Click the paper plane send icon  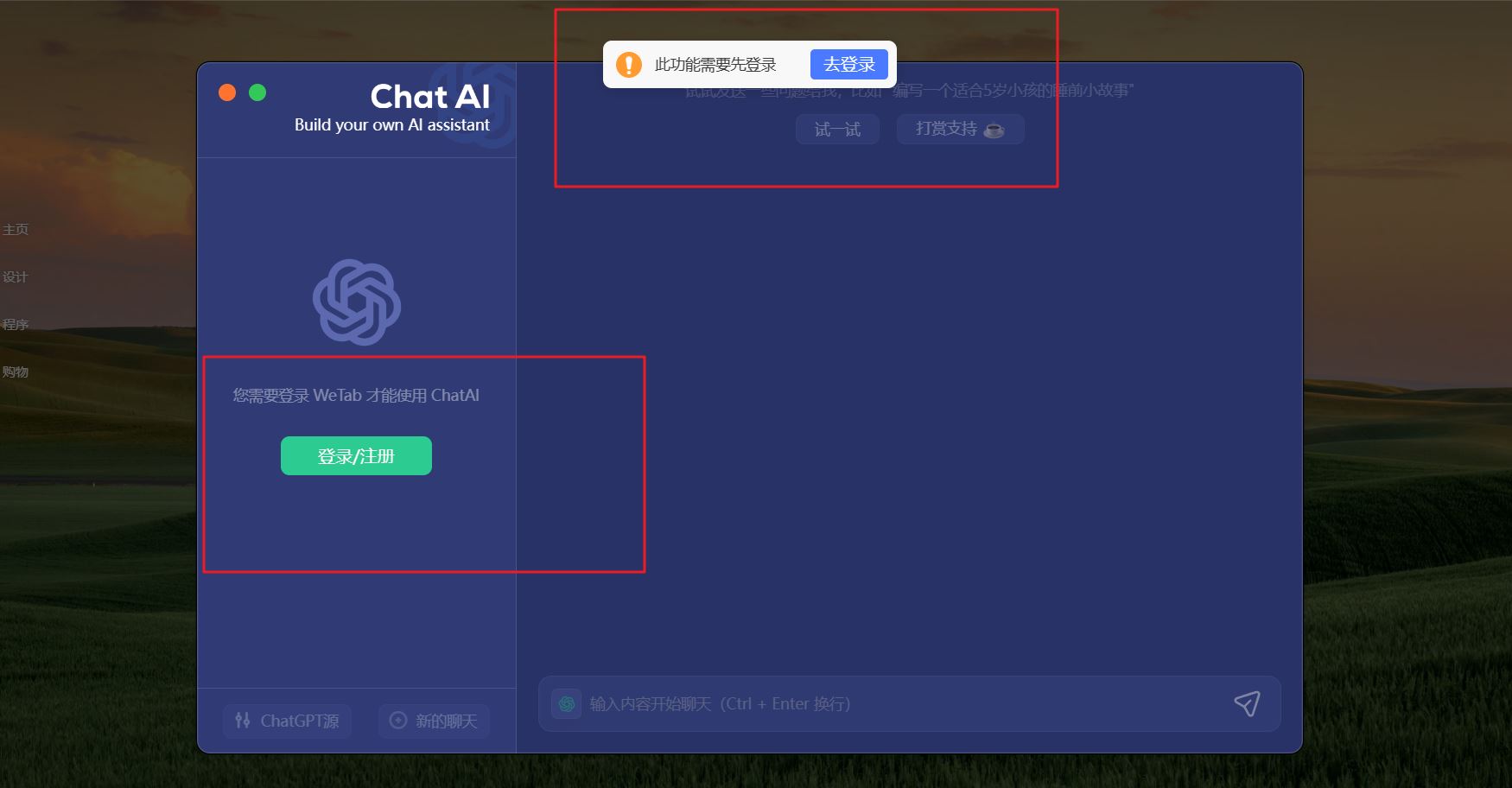(x=1247, y=703)
